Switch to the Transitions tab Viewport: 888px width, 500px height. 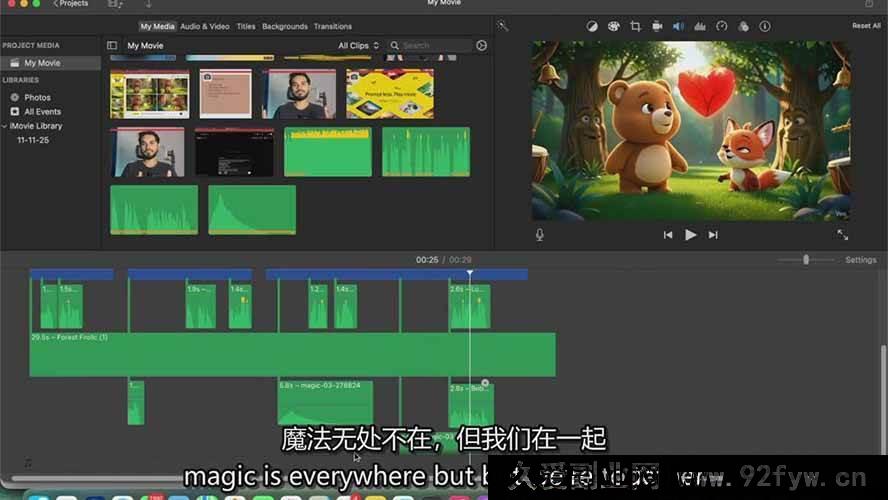[332, 26]
